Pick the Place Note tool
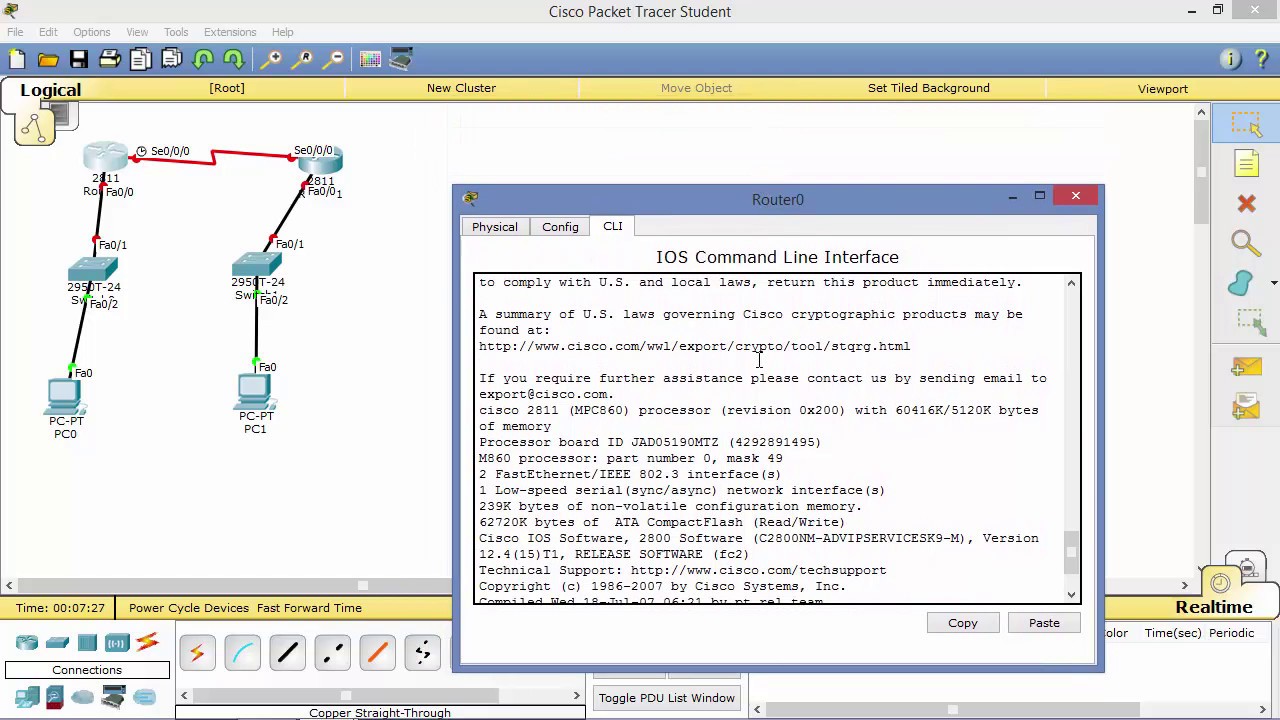This screenshot has height=720, width=1280. (x=1246, y=163)
